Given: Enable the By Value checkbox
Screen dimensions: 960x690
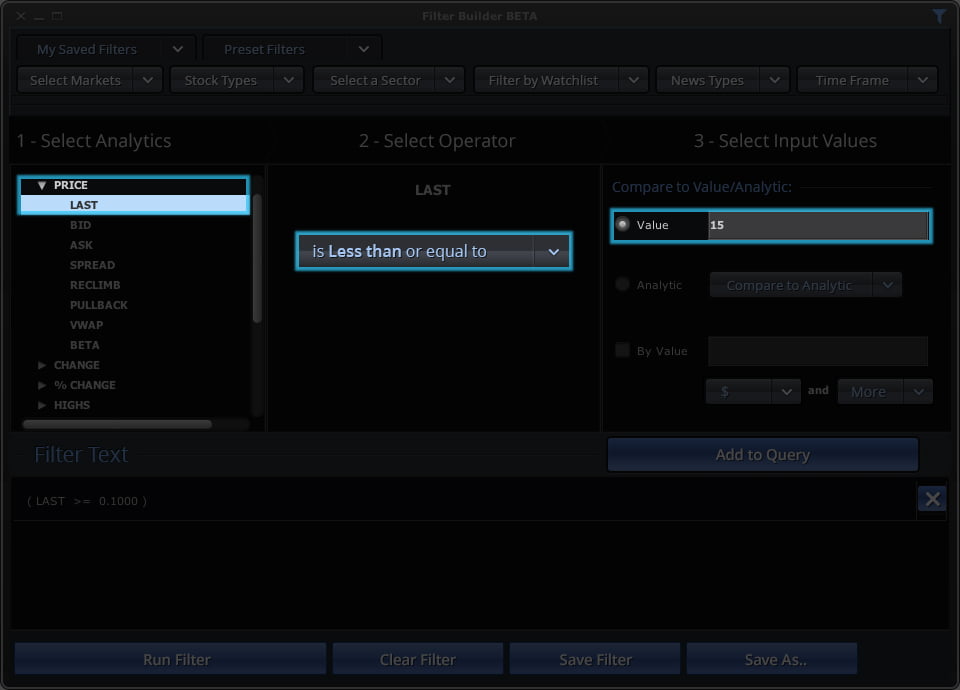Looking at the screenshot, I should coord(622,350).
